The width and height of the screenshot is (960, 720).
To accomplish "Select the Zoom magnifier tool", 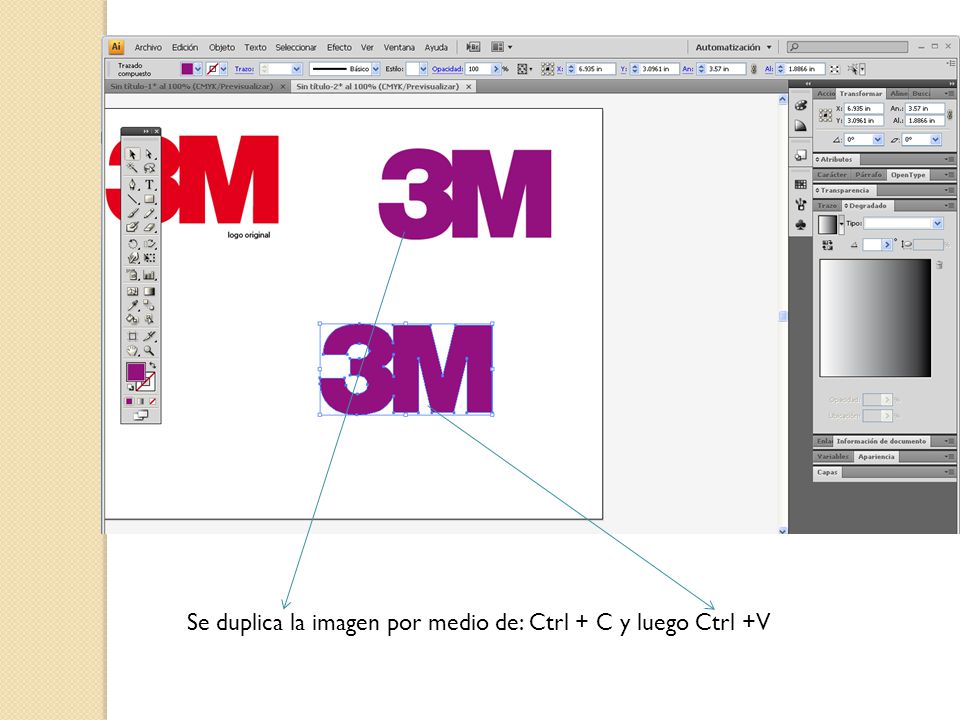I will coord(149,351).
